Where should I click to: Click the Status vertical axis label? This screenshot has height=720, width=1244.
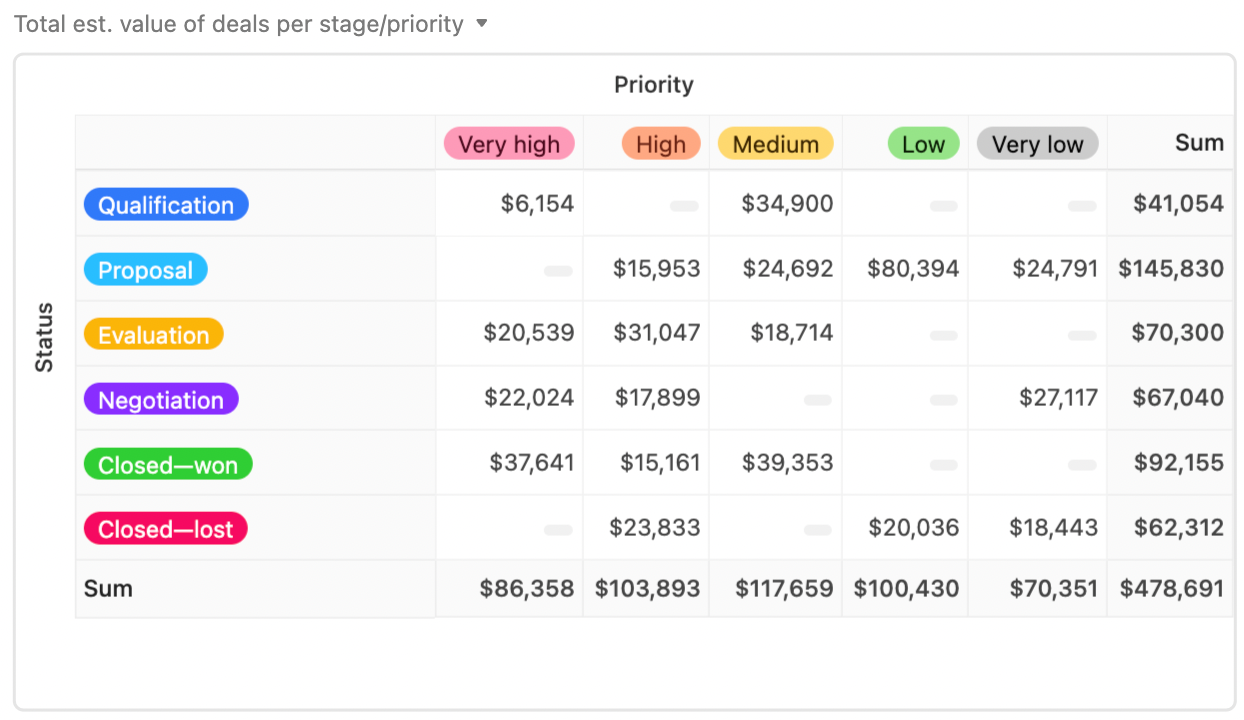coord(45,338)
